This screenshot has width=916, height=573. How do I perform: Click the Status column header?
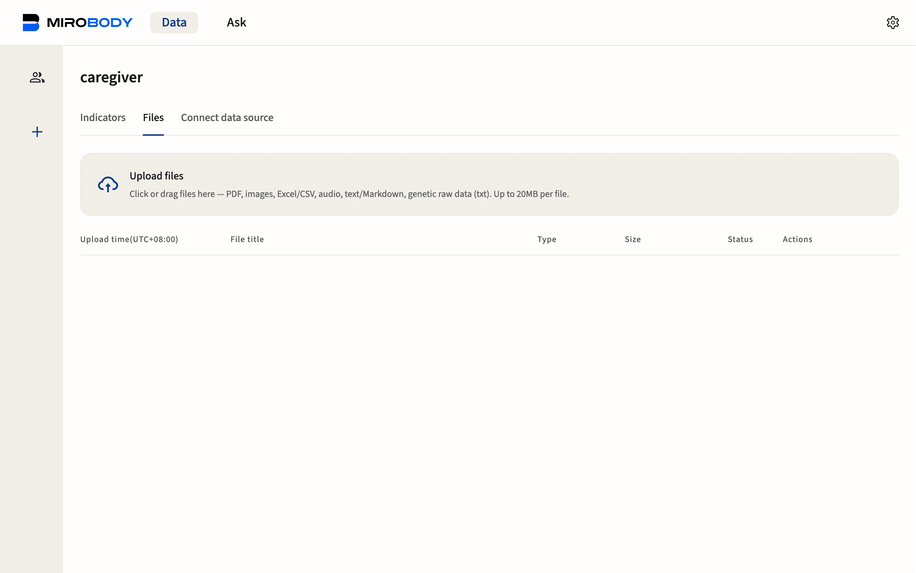point(740,239)
